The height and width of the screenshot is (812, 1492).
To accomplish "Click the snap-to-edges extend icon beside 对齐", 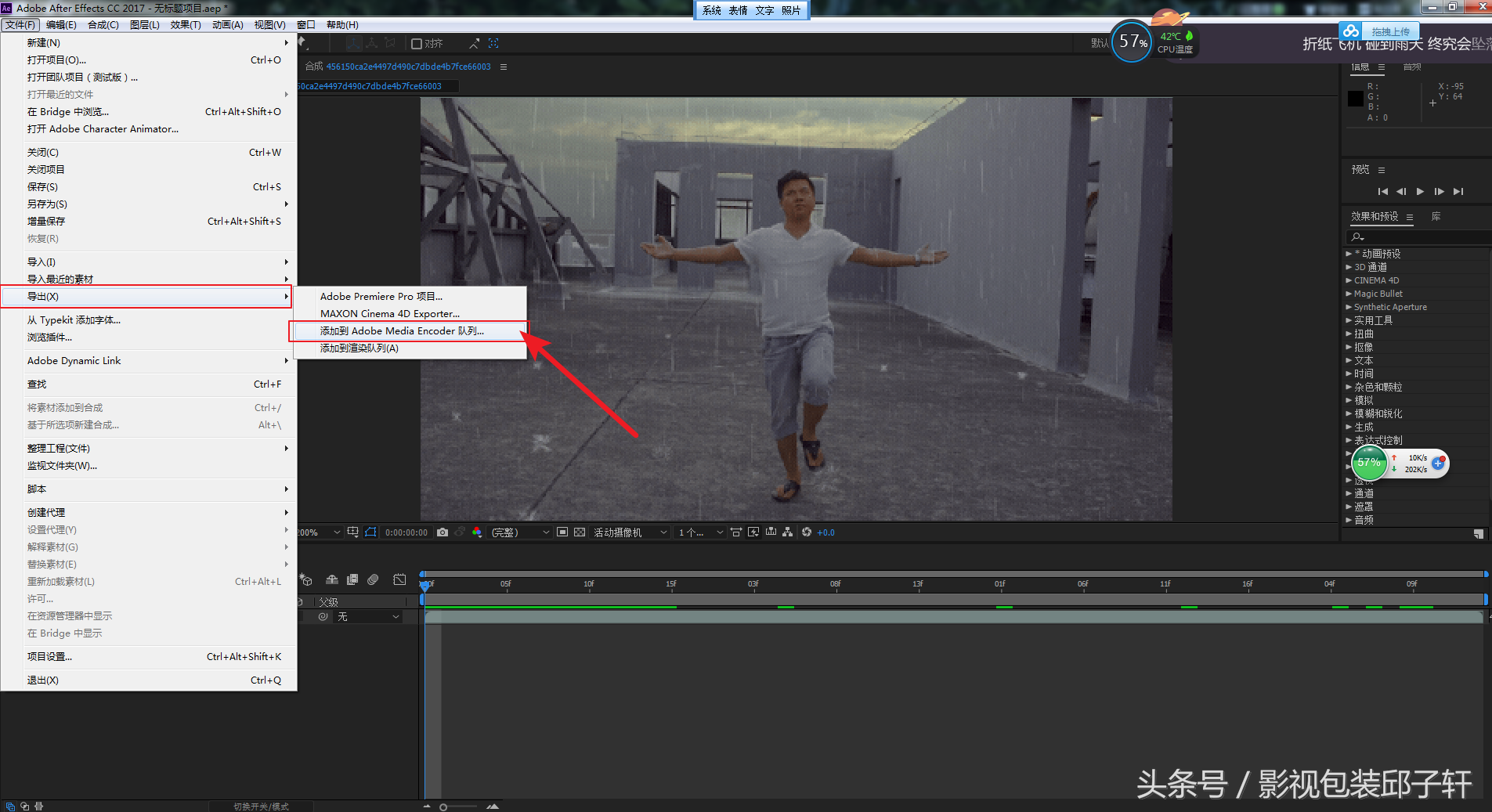I will pos(474,44).
